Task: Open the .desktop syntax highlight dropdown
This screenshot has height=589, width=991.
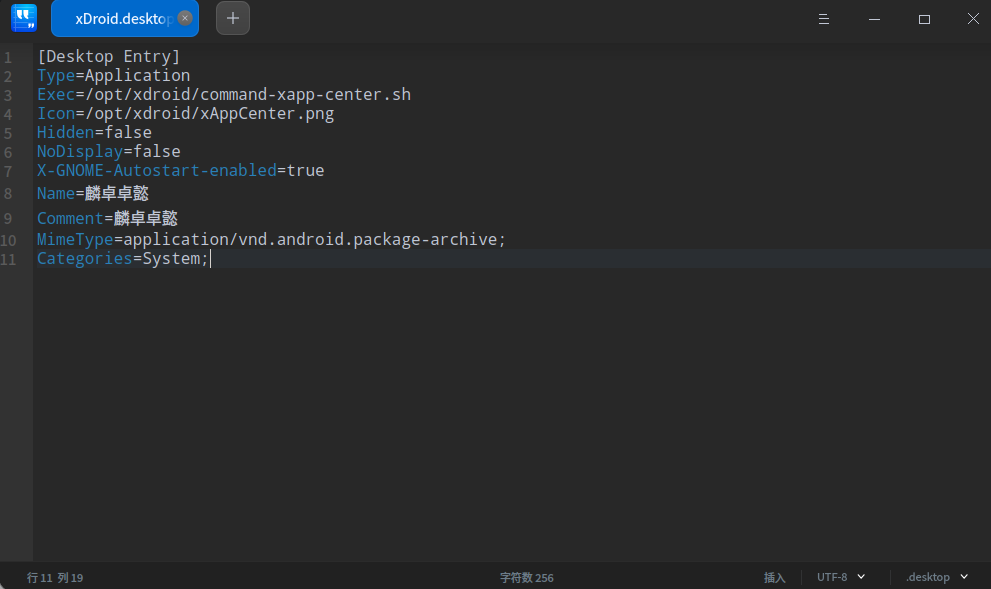Action: pyautogui.click(x=937, y=577)
